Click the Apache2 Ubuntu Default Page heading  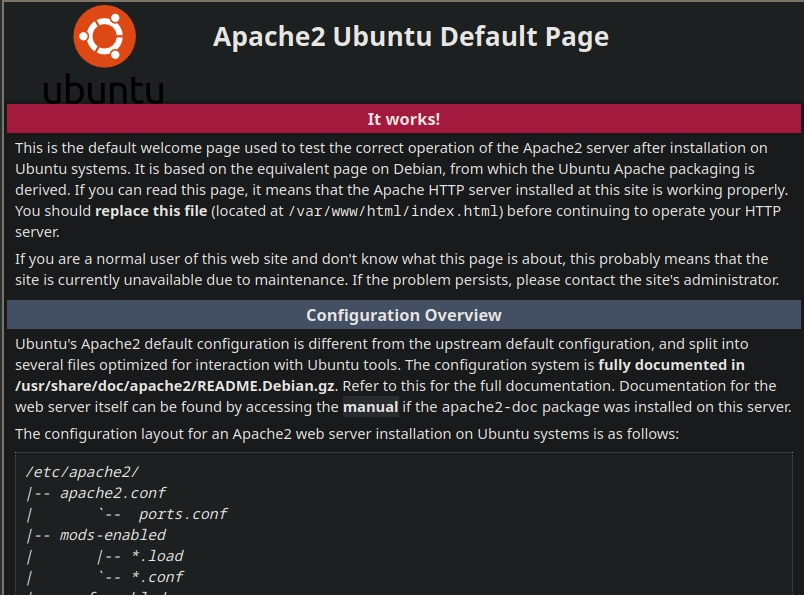[x=410, y=37]
